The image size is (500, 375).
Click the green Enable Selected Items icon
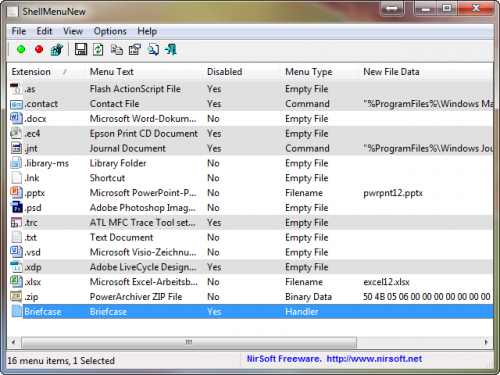21,50
